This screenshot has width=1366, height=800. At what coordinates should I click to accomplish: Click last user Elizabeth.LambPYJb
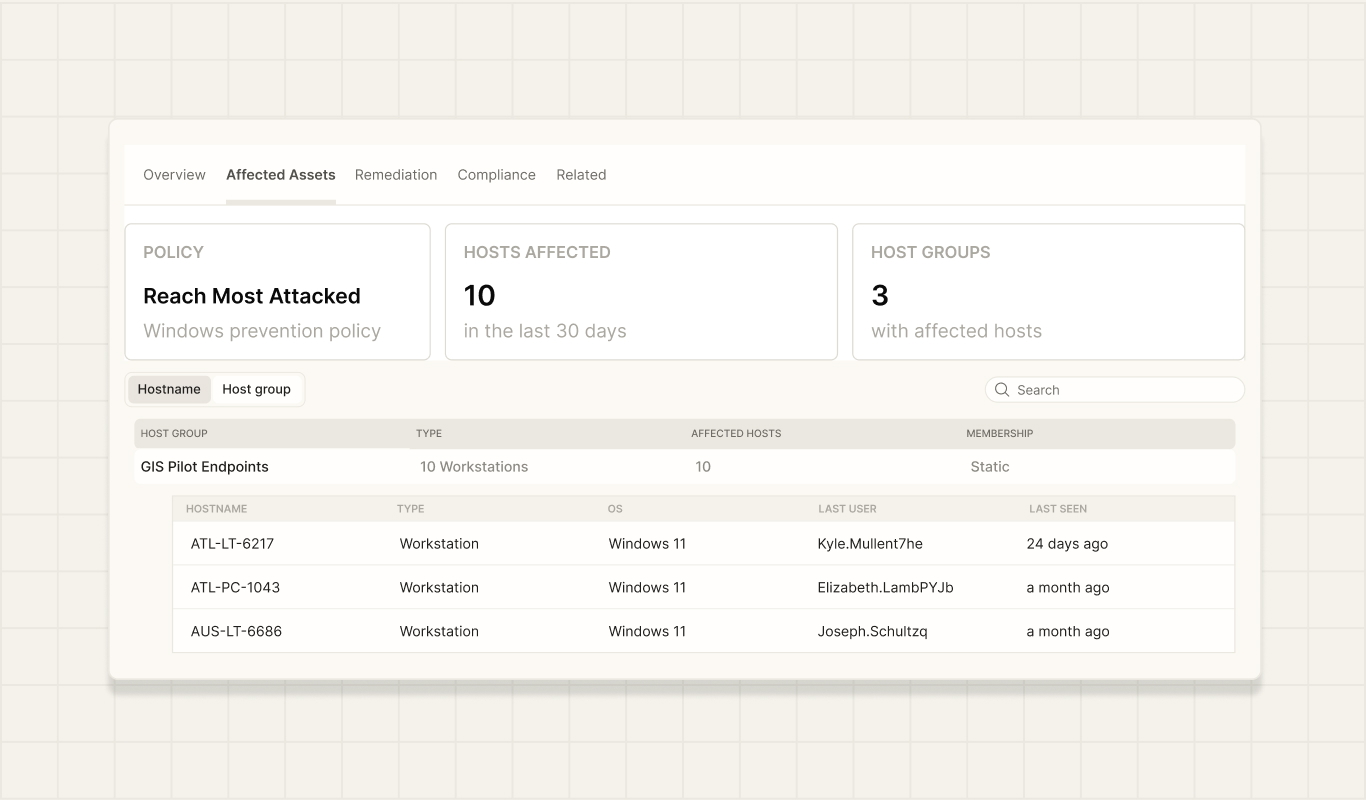pyautogui.click(x=885, y=588)
